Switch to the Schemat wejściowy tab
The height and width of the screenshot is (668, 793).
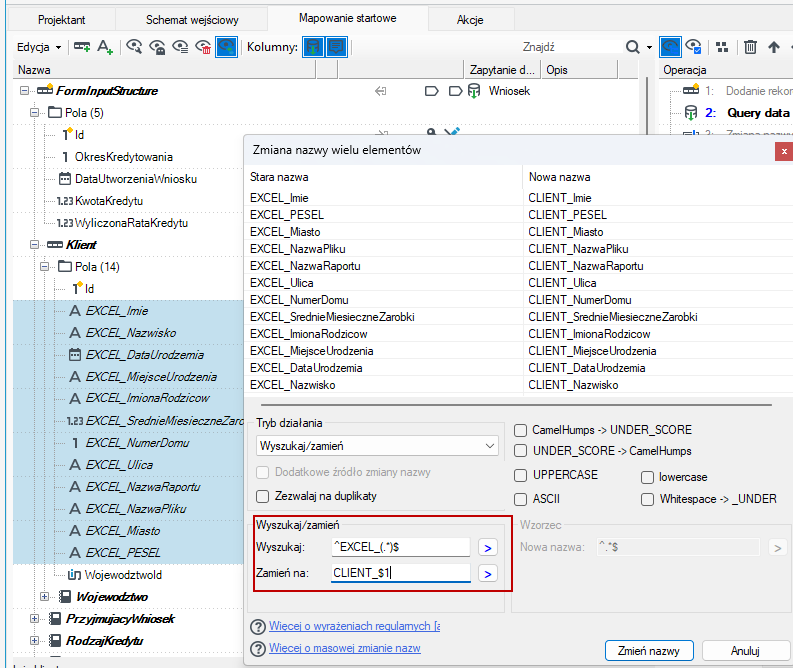[x=192, y=20]
